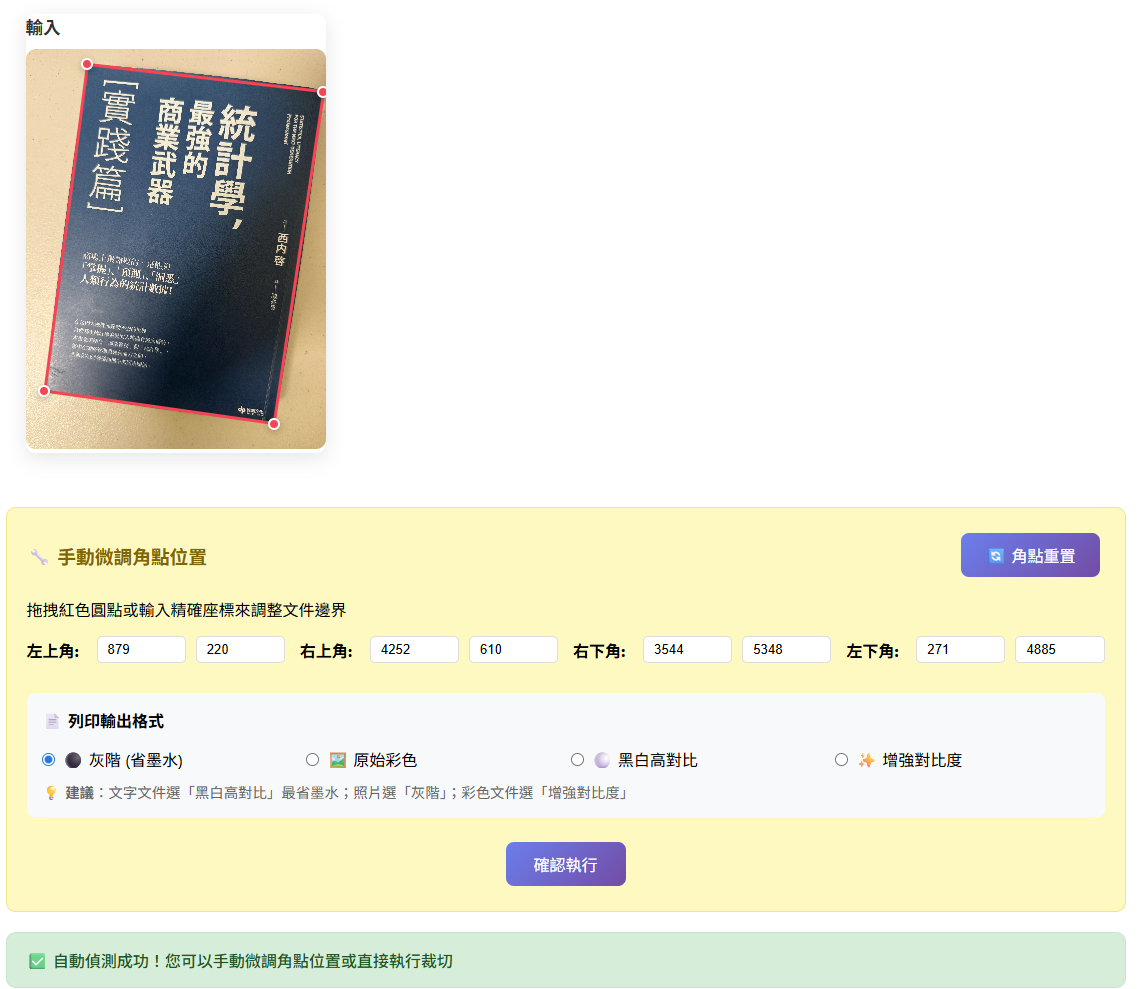The height and width of the screenshot is (989, 1139).
Task: Select the 黑白高對比 radio button
Action: 577,760
